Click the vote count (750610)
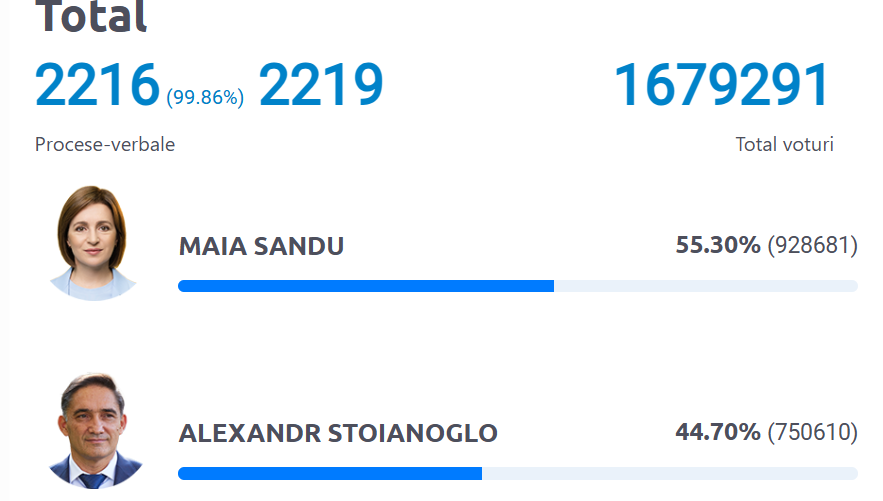The image size is (883, 501). tap(812, 433)
